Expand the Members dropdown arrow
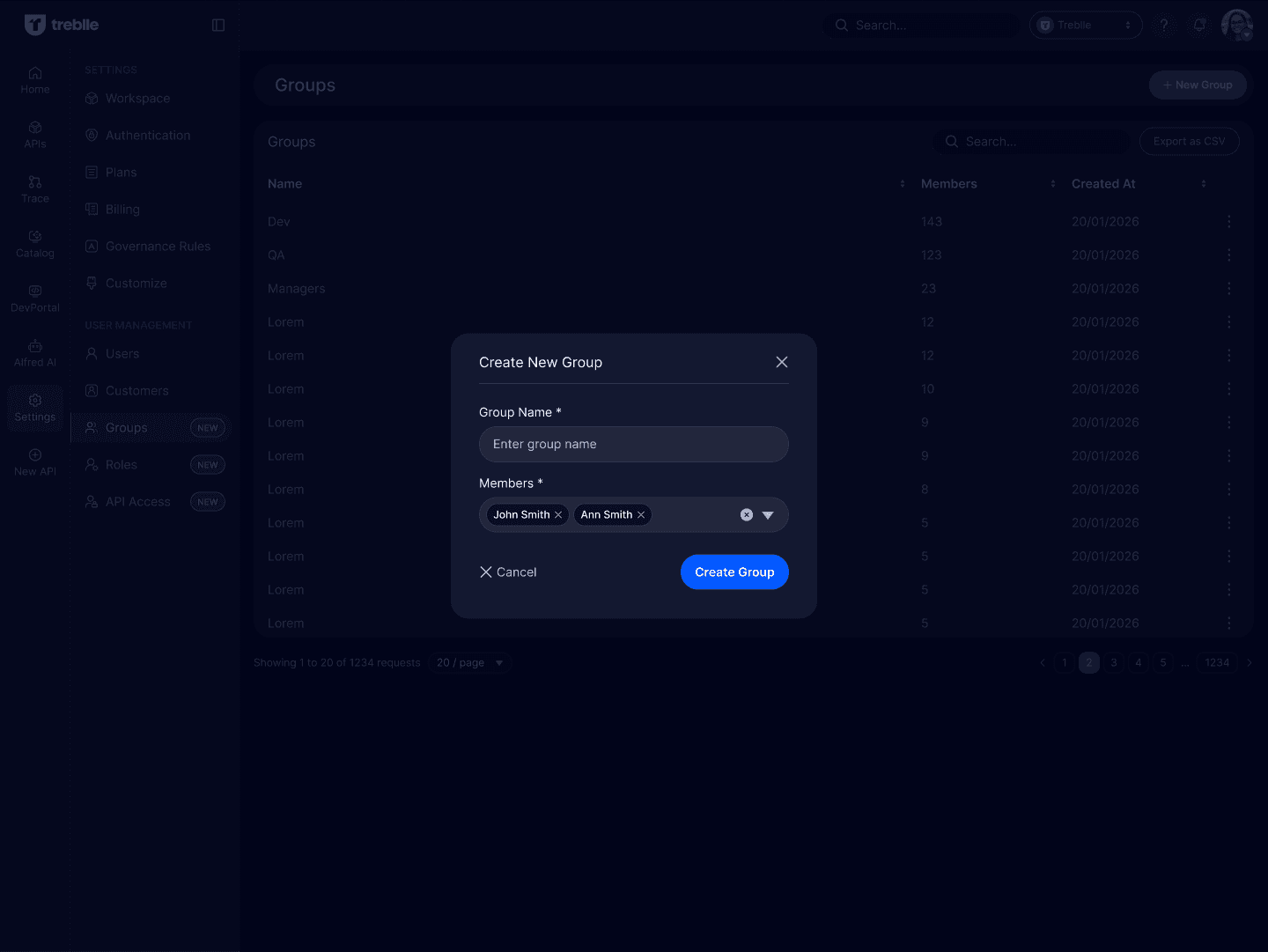The width and height of the screenshot is (1268, 952). click(768, 515)
